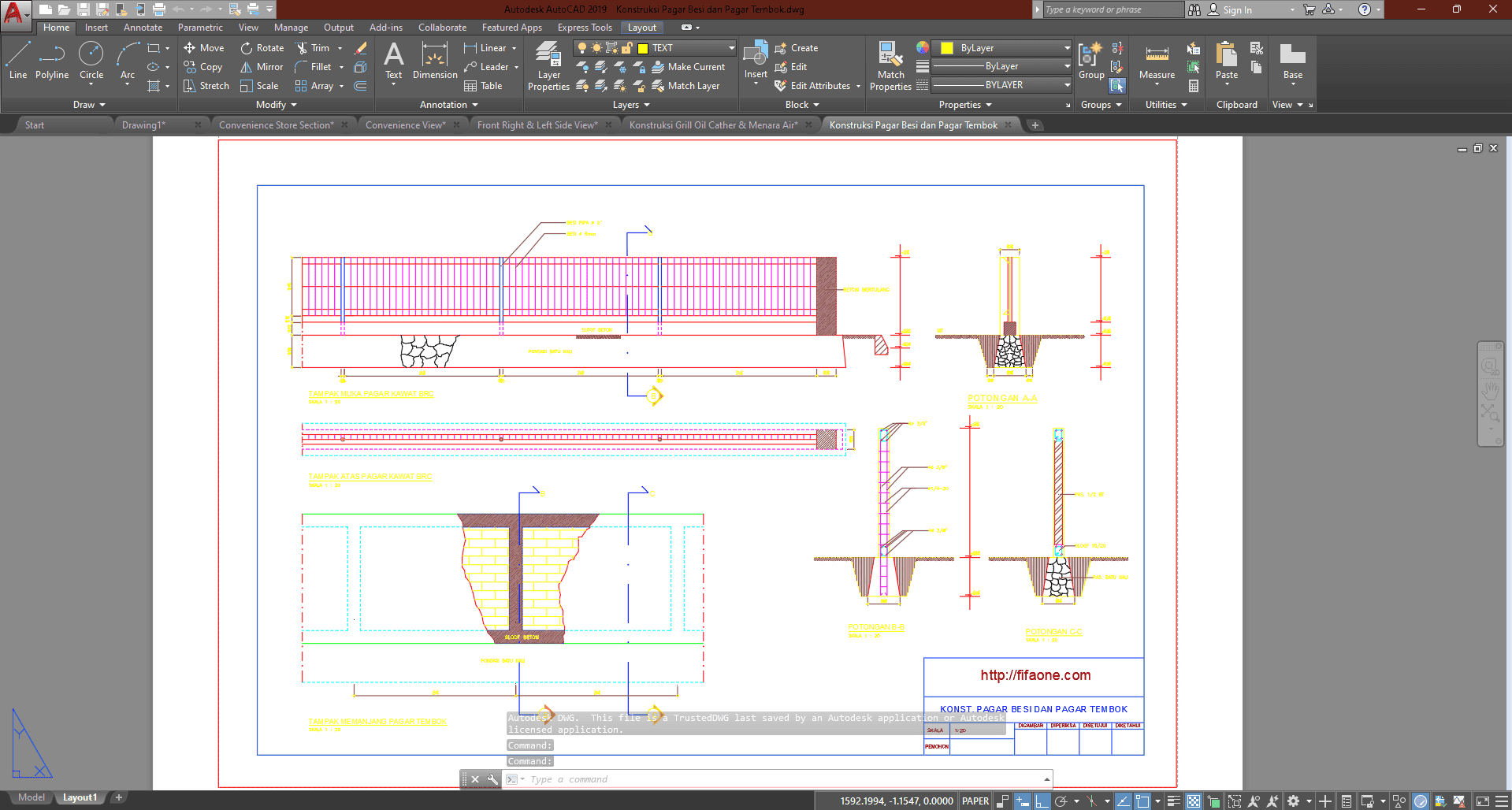Expand the Draw panel

[x=89, y=105]
